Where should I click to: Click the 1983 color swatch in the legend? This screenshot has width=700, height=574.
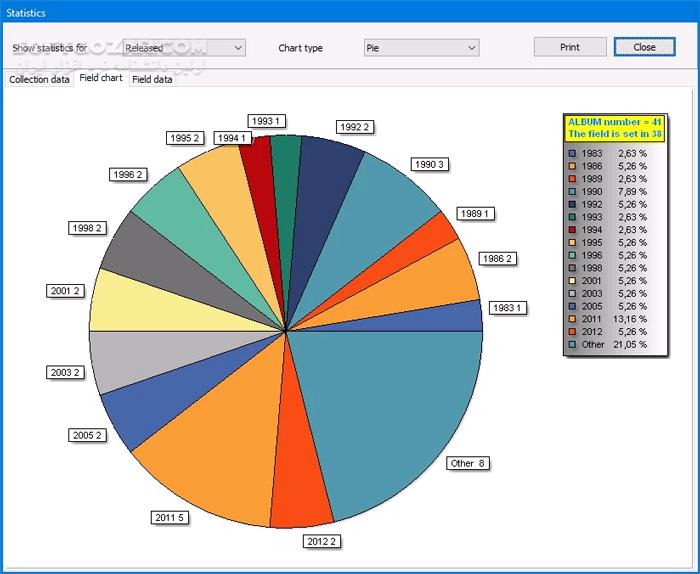(x=572, y=153)
